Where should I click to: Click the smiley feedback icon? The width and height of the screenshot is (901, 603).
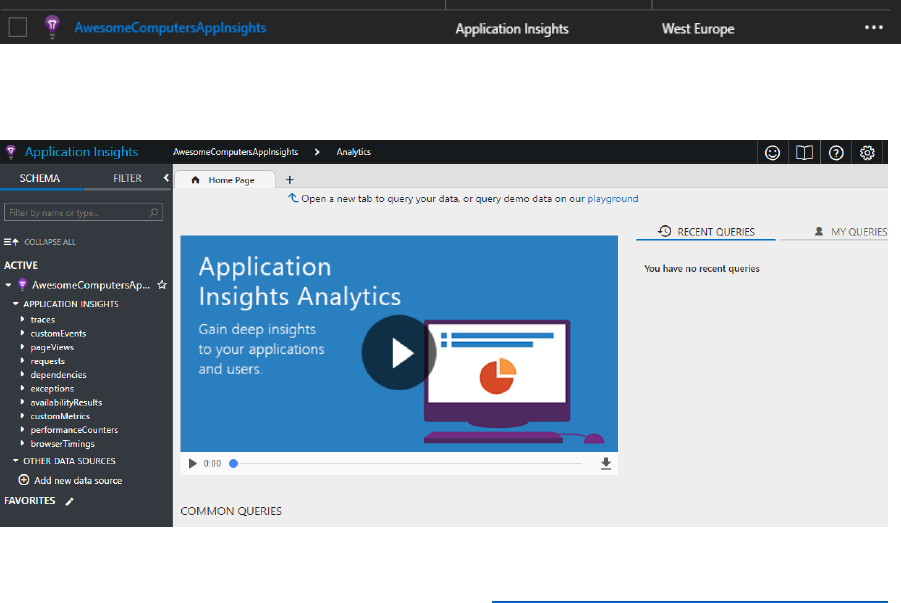click(x=772, y=152)
